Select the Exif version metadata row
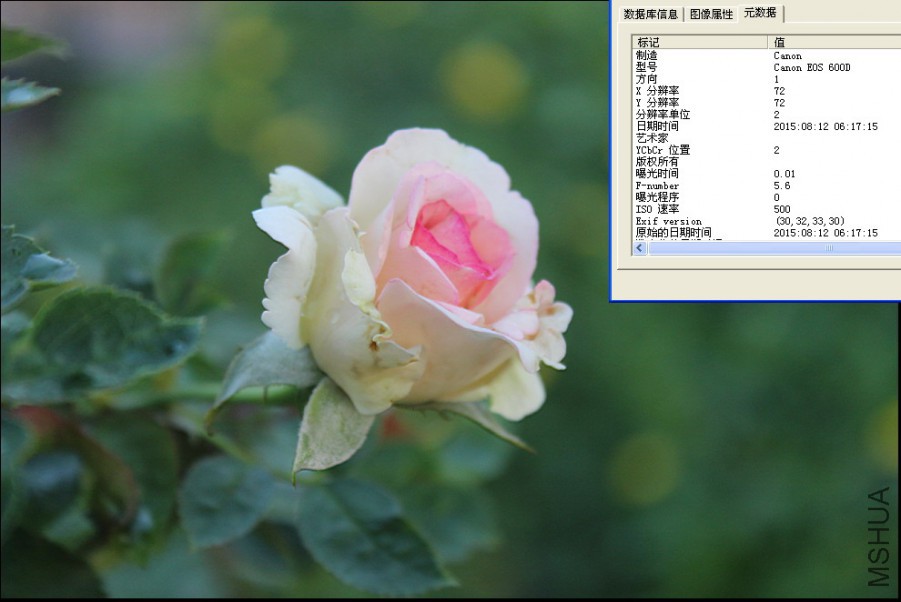The width and height of the screenshot is (901, 602). pyautogui.click(x=720, y=220)
